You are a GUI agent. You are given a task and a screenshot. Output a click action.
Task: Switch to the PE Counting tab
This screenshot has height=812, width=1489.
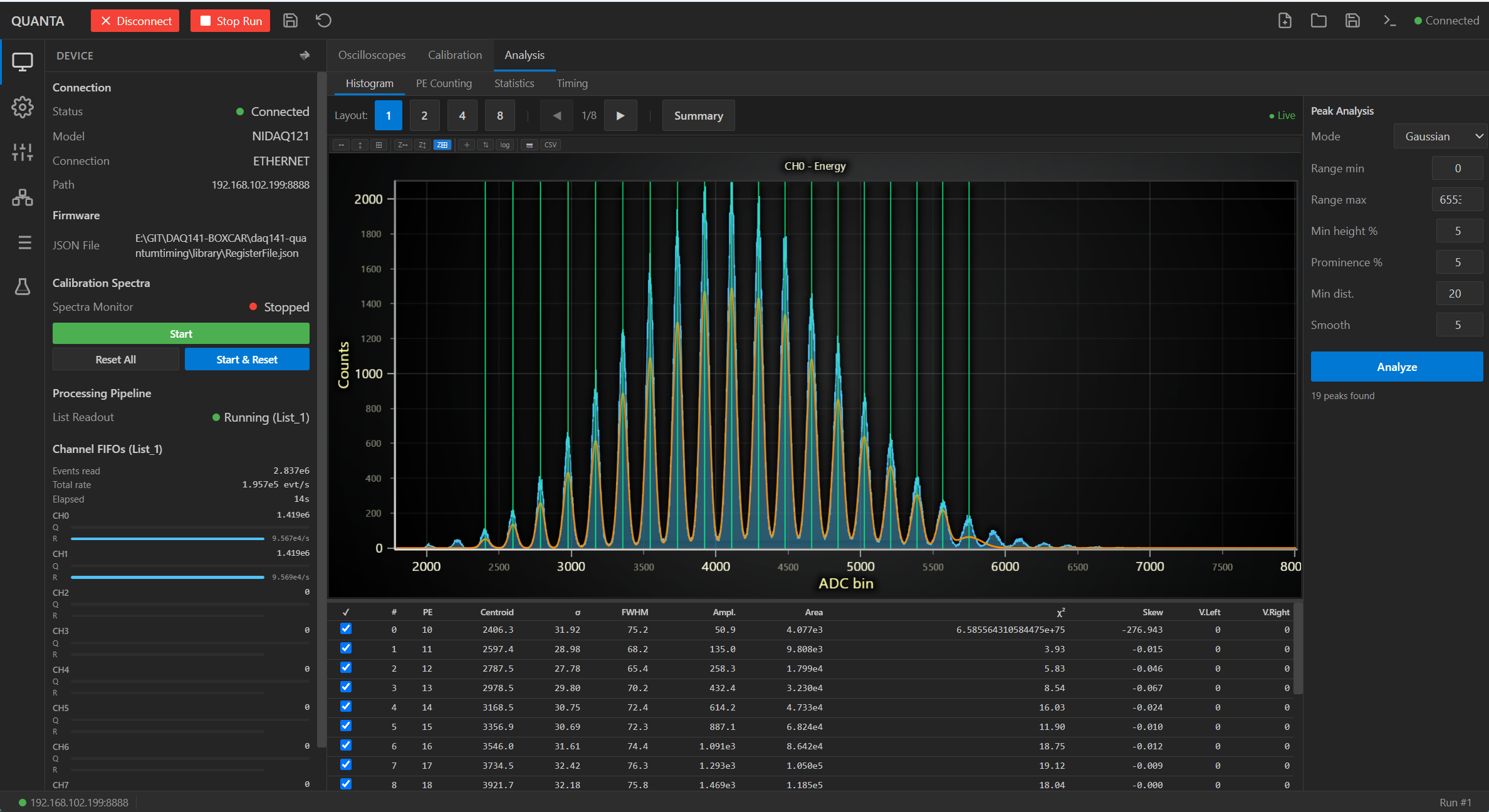[444, 83]
